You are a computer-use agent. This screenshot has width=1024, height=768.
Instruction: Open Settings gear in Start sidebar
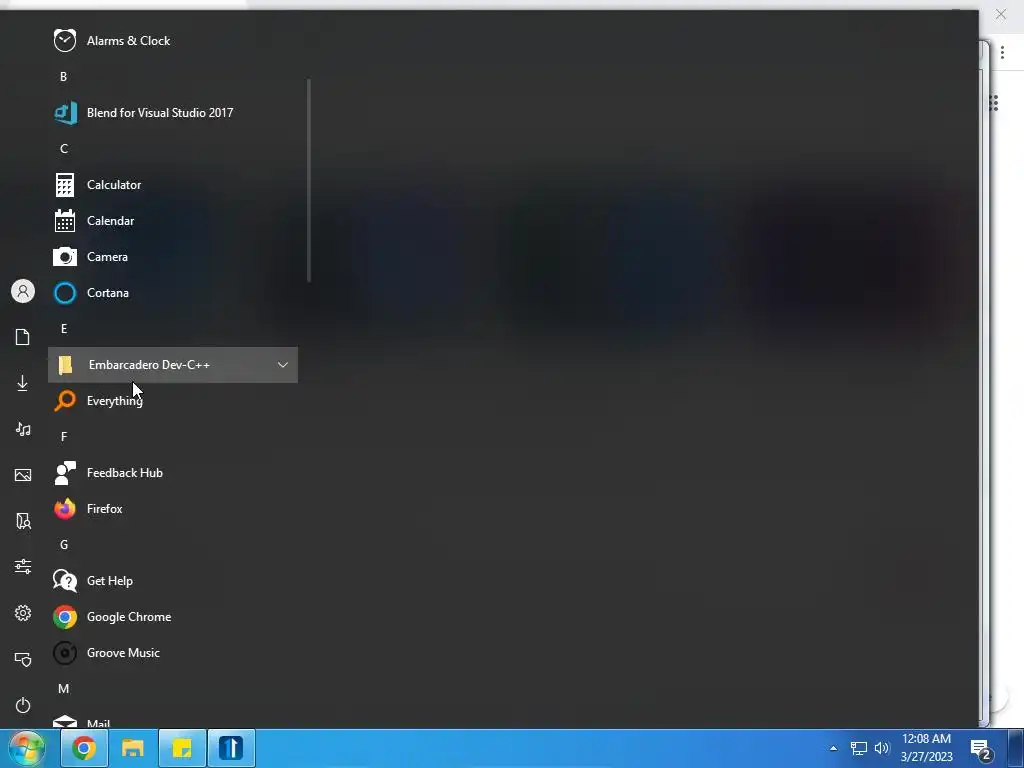23,613
